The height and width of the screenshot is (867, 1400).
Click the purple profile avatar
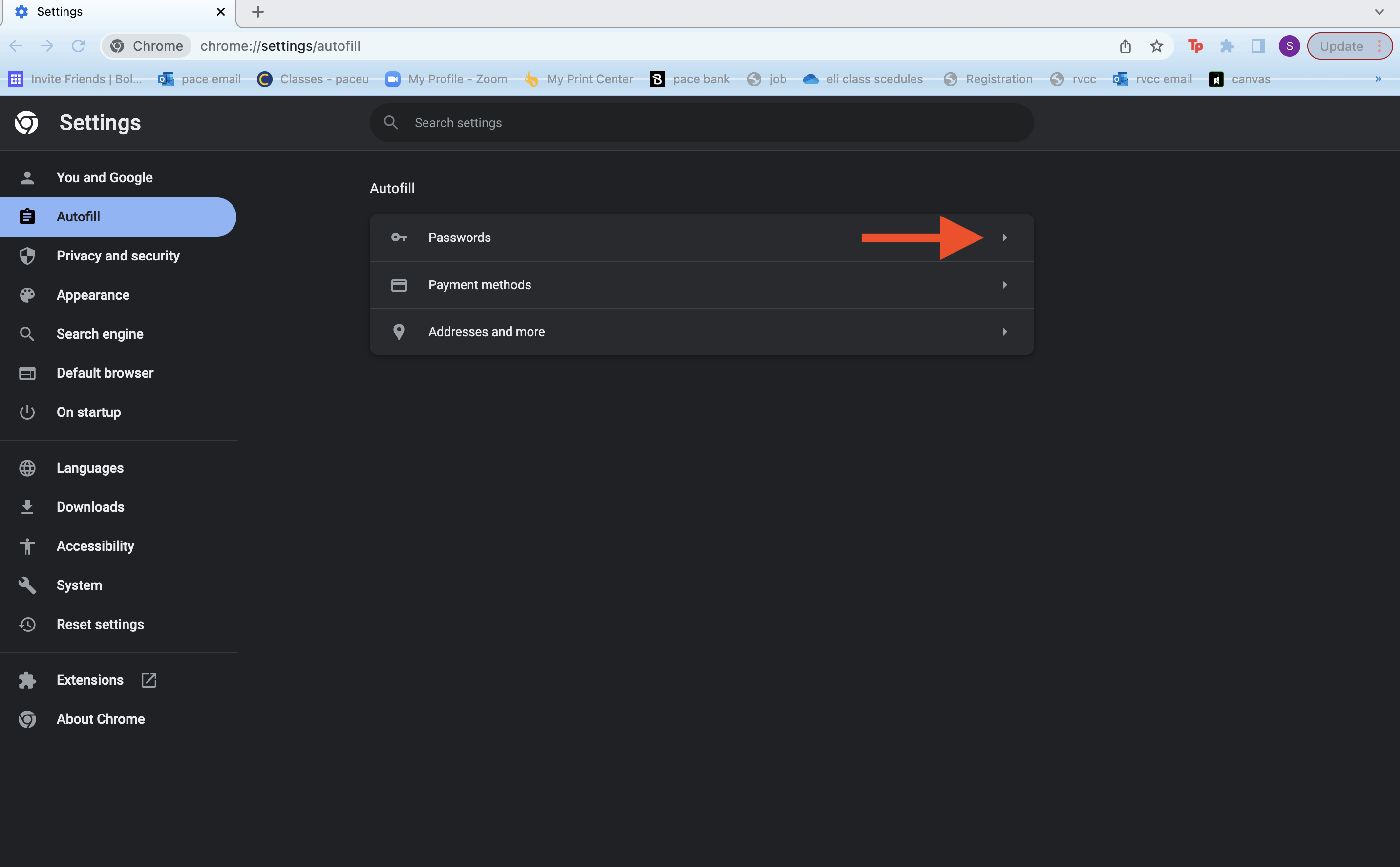tap(1289, 46)
